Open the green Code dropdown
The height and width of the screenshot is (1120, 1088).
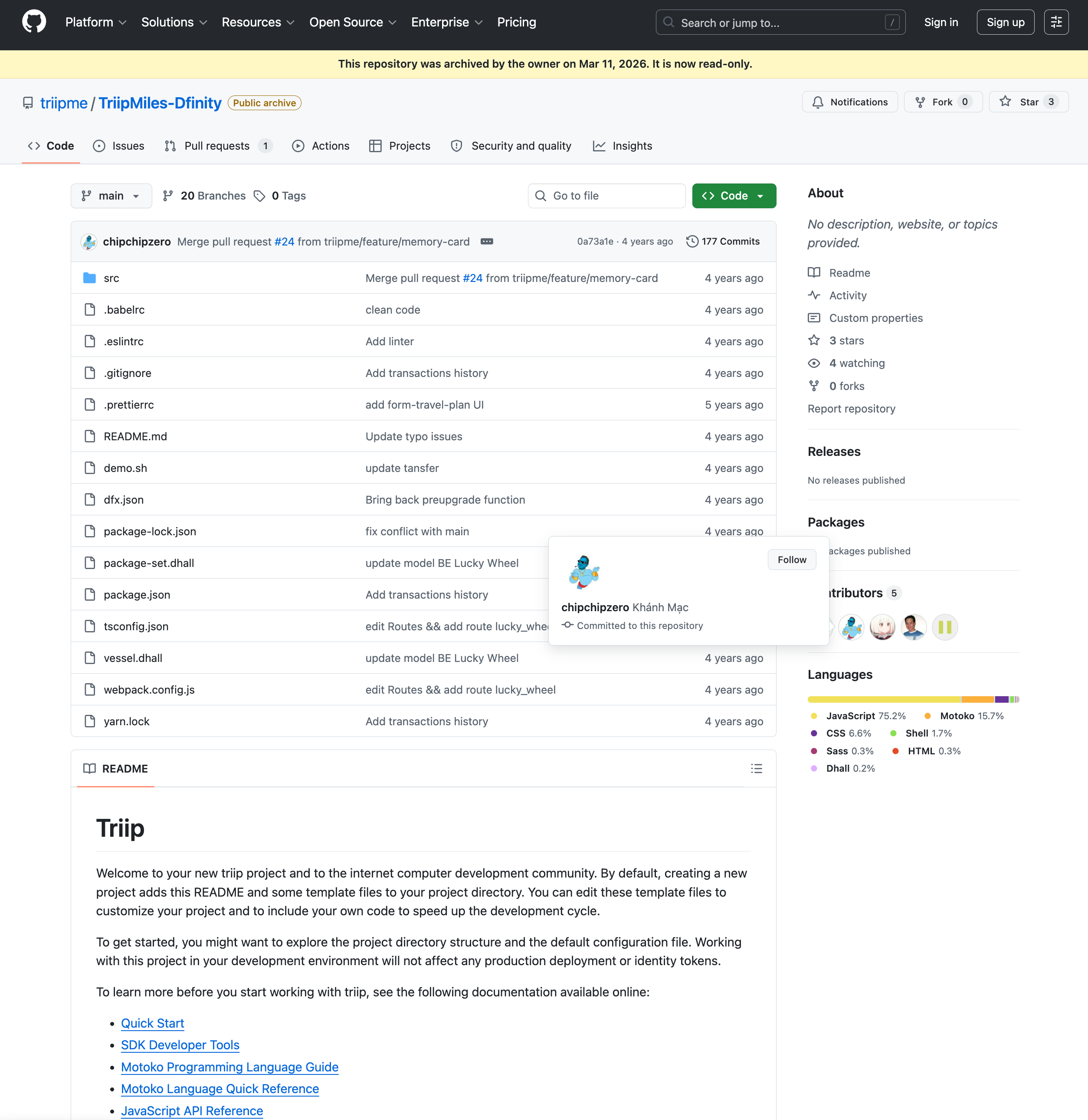(734, 196)
